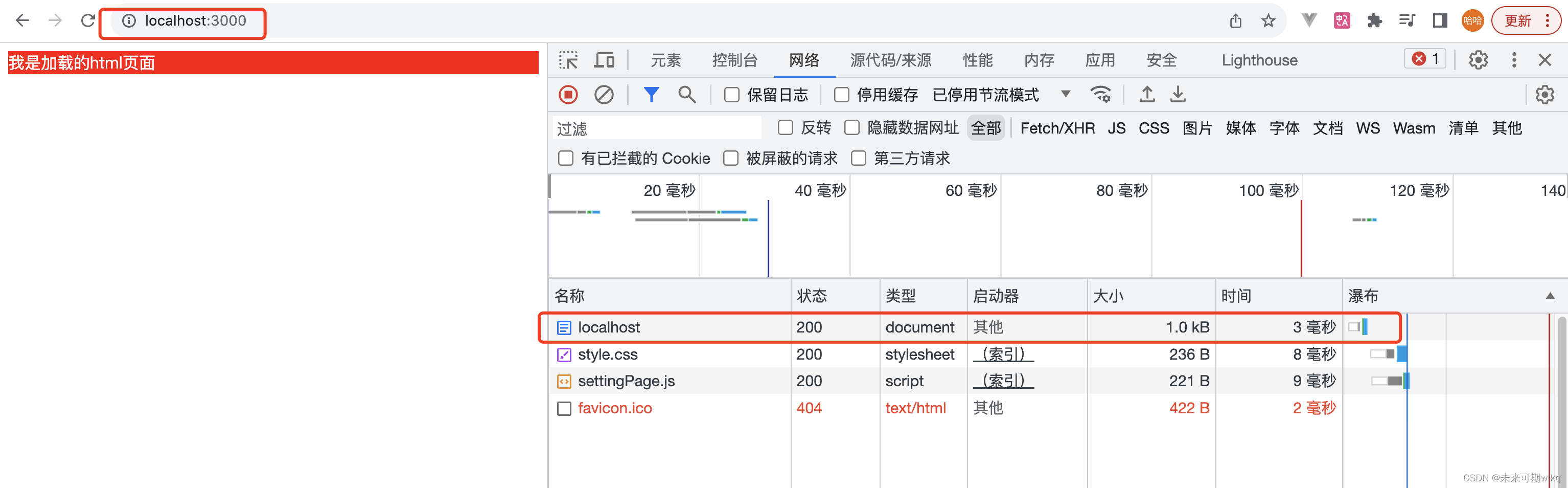Open the 源代码/来源 tab
Viewport: 1568px width, 488px height.
click(x=890, y=60)
